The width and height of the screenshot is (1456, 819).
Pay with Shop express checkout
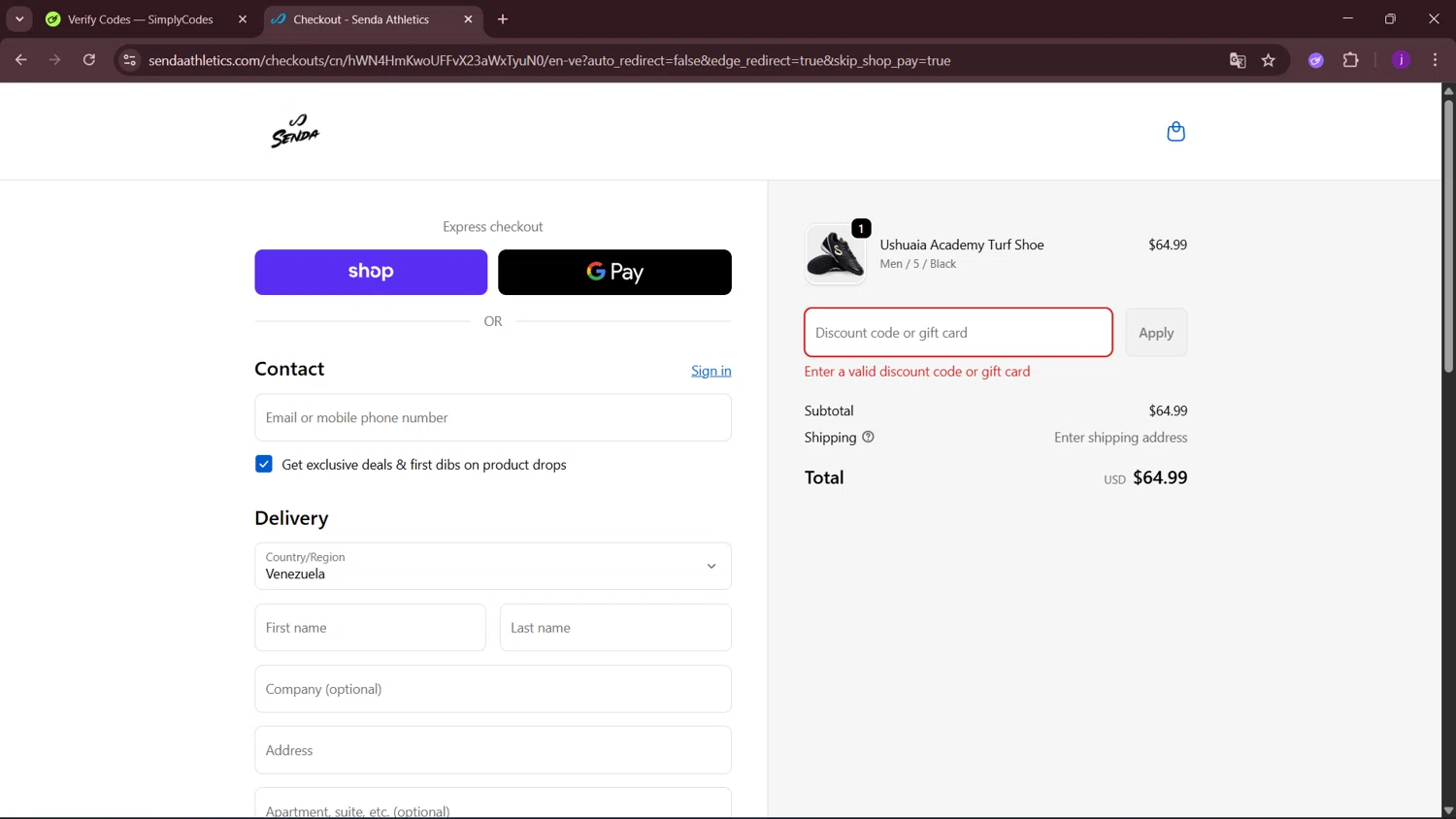[371, 272]
